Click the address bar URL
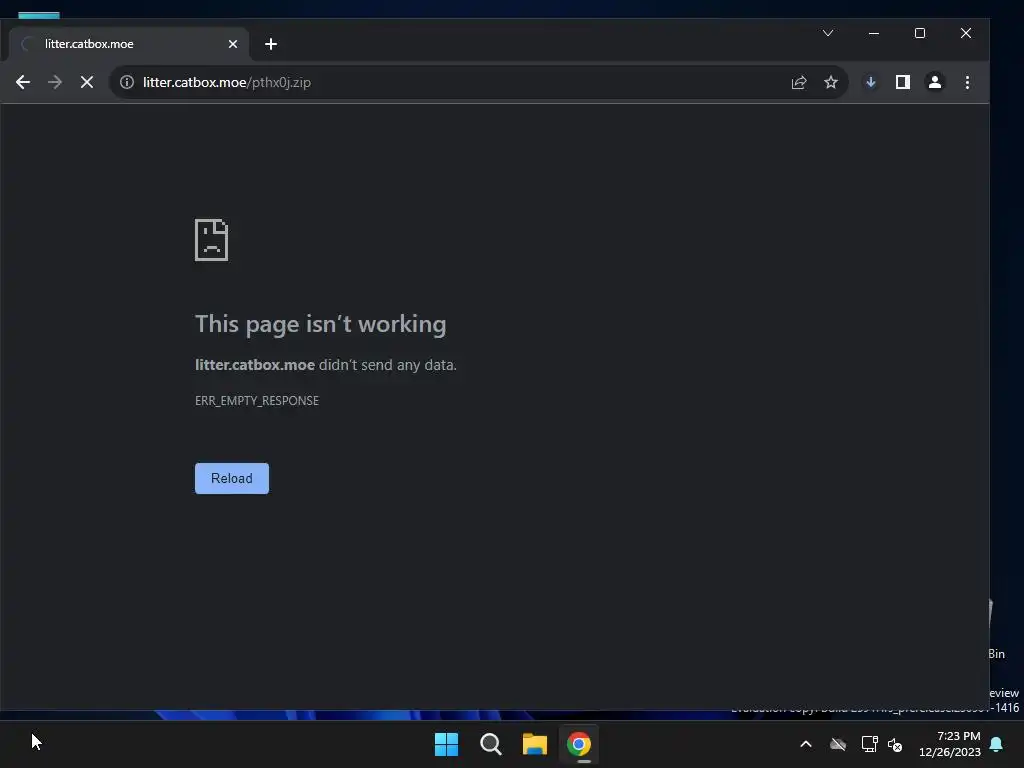1024x768 pixels. coord(227,82)
